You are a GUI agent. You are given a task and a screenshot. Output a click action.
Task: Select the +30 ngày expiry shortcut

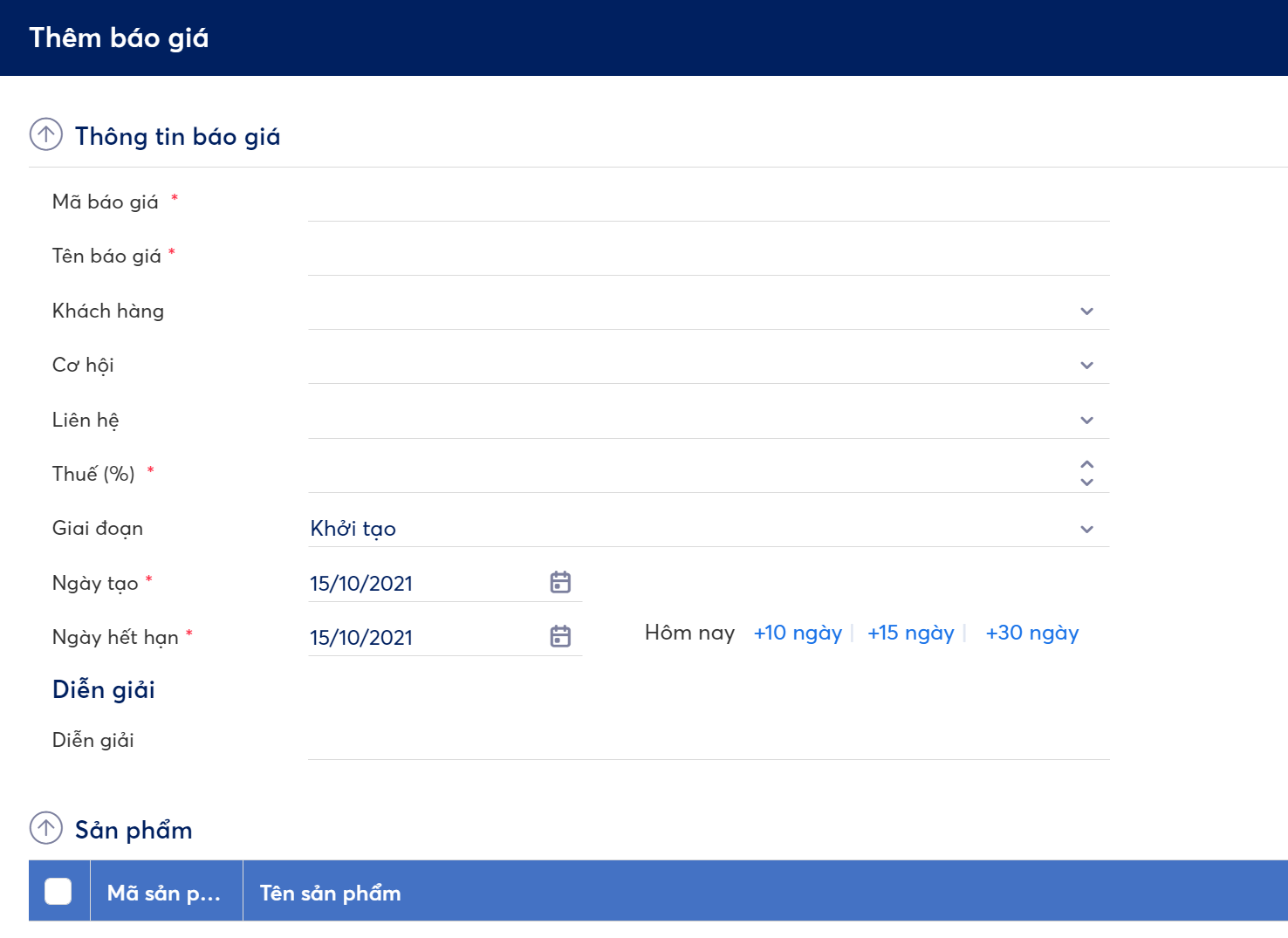tap(1031, 633)
